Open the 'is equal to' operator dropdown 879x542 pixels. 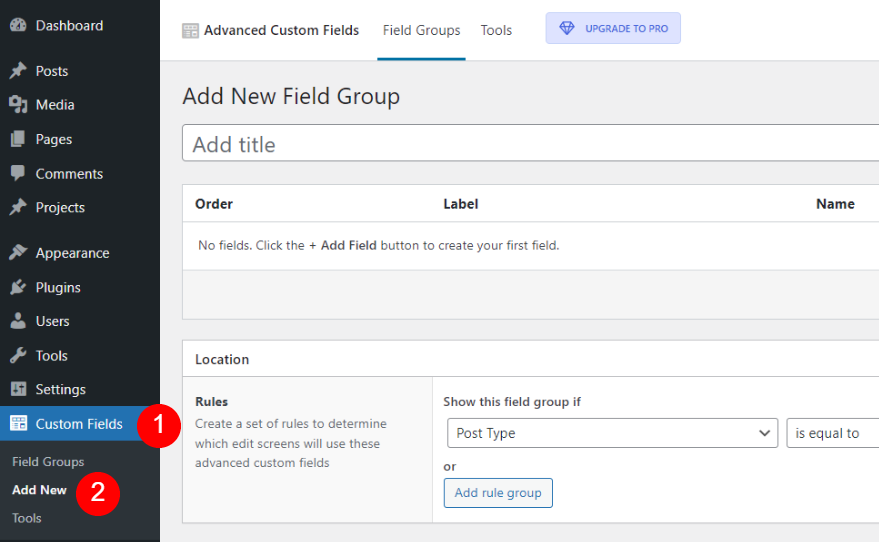pos(832,433)
